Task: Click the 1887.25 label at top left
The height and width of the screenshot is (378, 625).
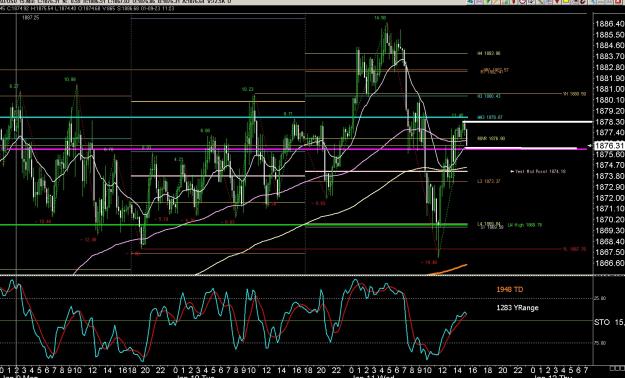Action: [x=31, y=18]
